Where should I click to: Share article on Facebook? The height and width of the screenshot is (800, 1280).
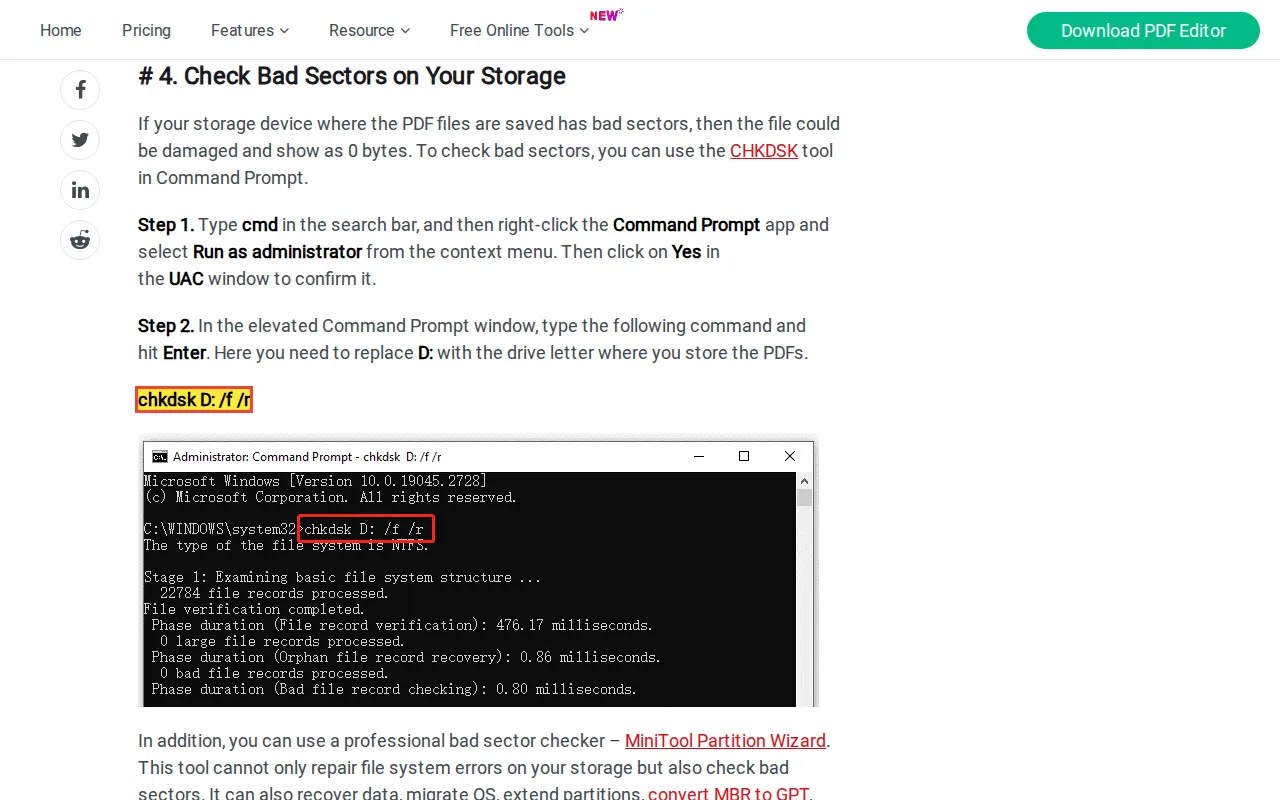(80, 90)
